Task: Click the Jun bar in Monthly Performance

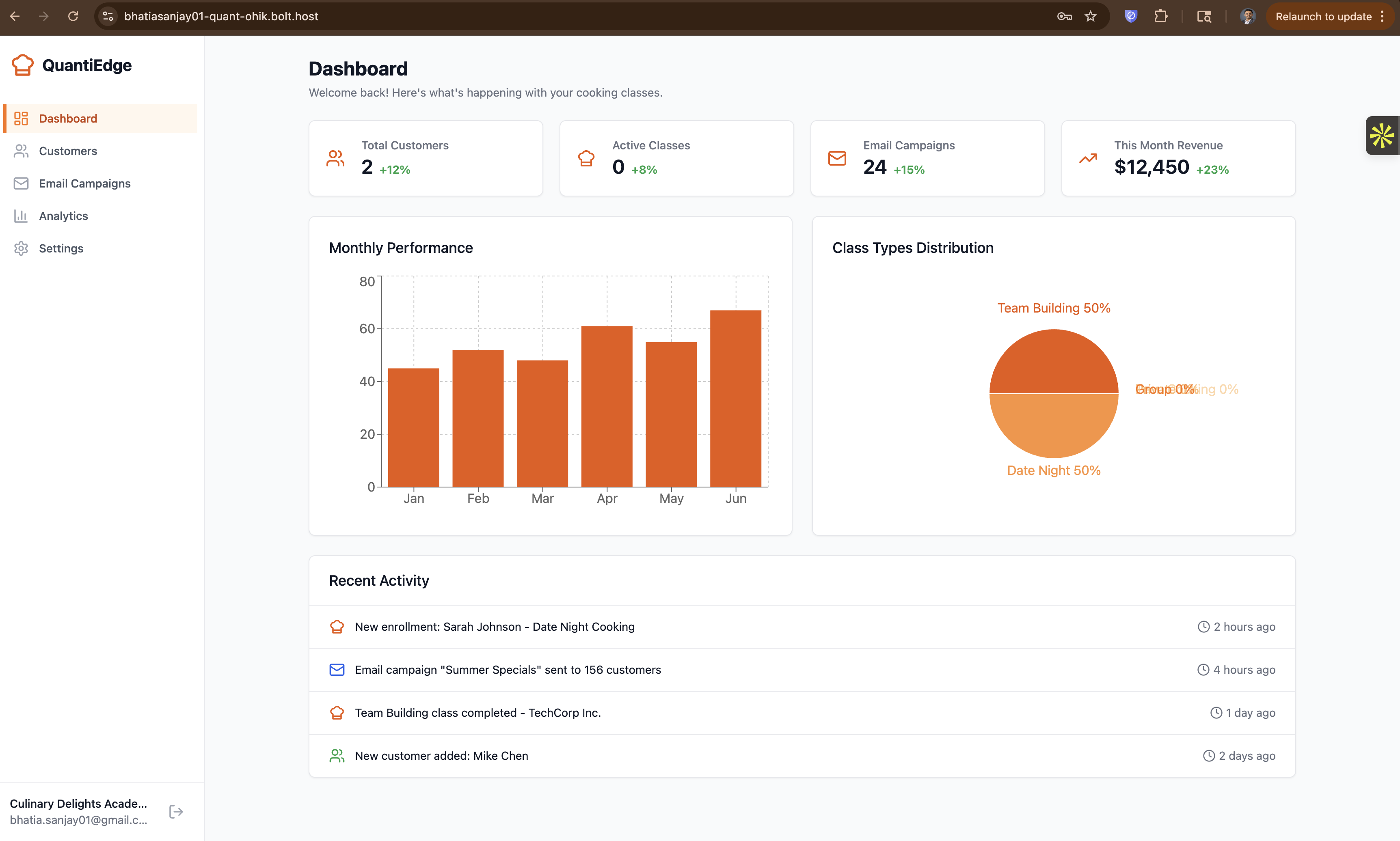Action: (735, 398)
